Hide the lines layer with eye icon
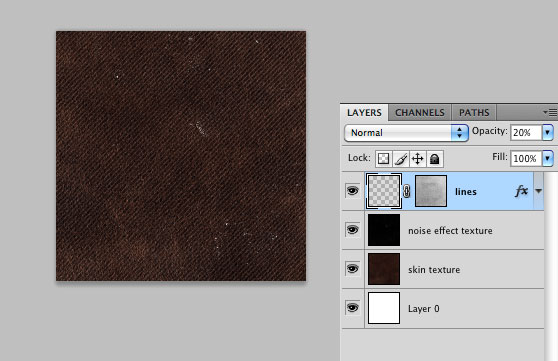This screenshot has height=361, width=558. 352,191
